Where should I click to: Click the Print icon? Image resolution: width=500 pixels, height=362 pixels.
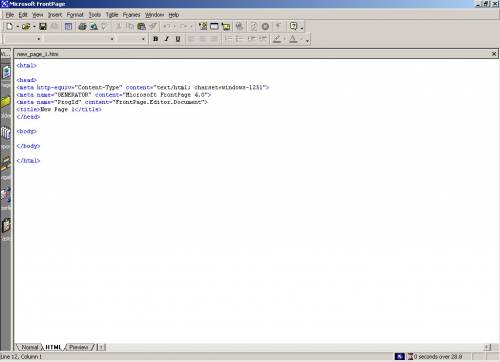pos(82,26)
